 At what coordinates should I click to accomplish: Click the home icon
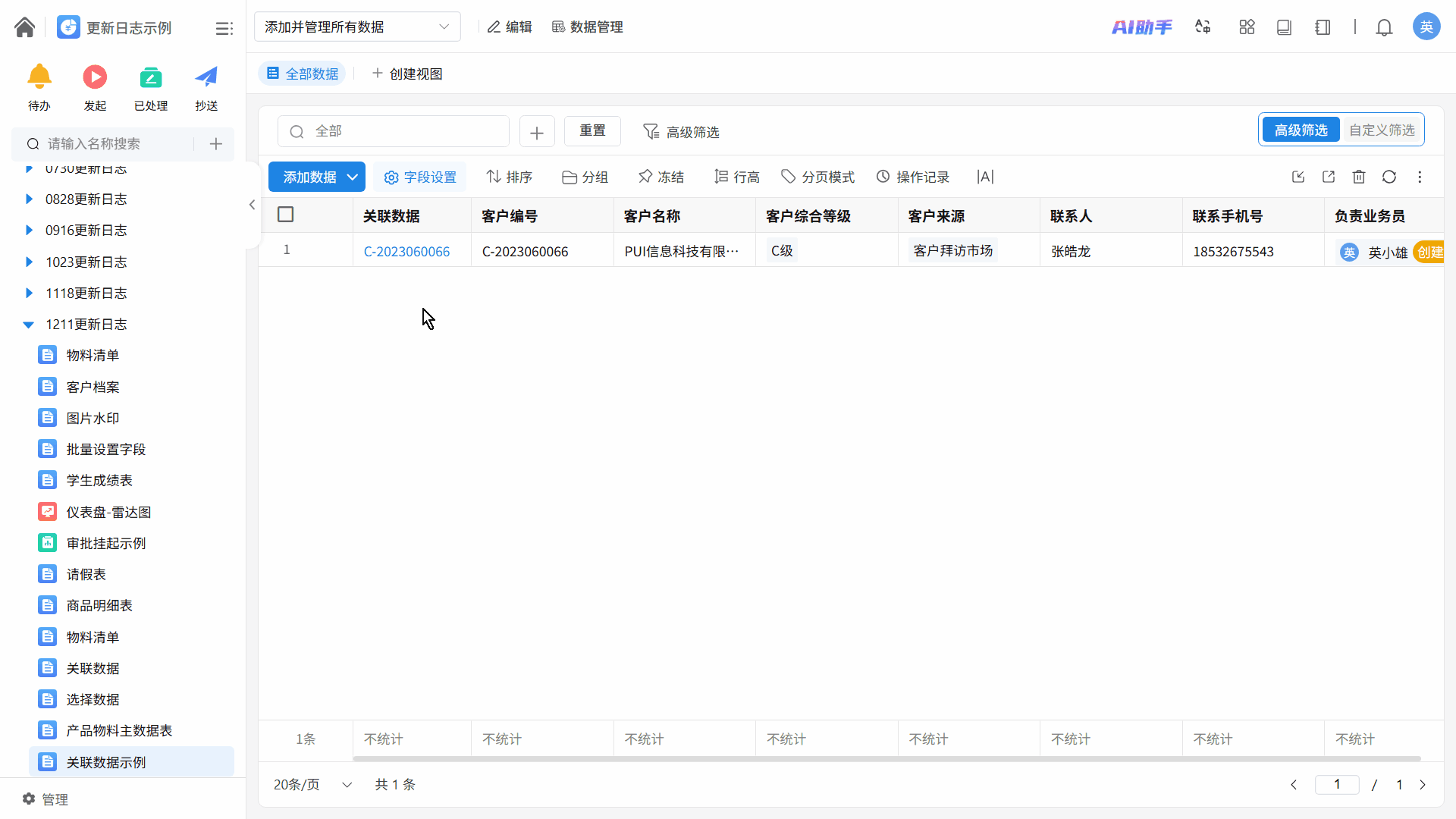click(24, 27)
